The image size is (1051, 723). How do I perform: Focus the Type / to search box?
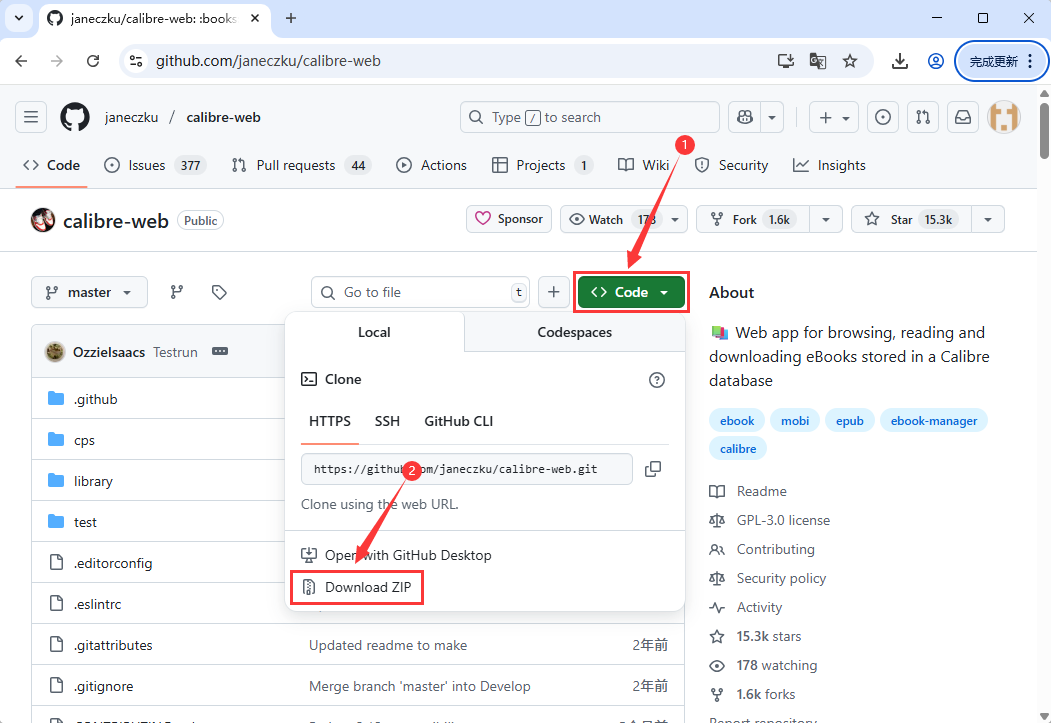[590, 117]
